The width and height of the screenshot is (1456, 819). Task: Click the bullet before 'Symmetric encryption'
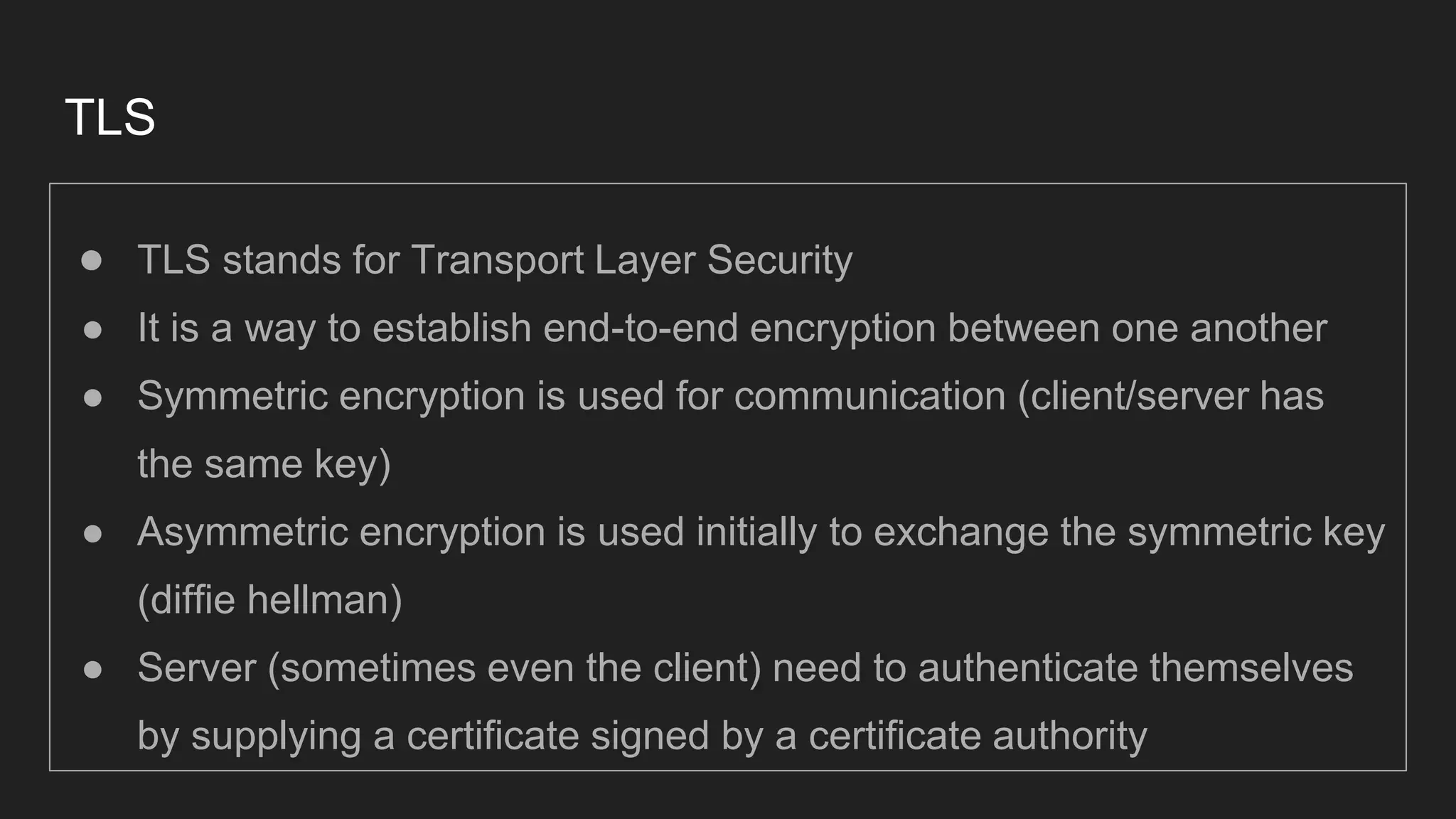pyautogui.click(x=92, y=398)
